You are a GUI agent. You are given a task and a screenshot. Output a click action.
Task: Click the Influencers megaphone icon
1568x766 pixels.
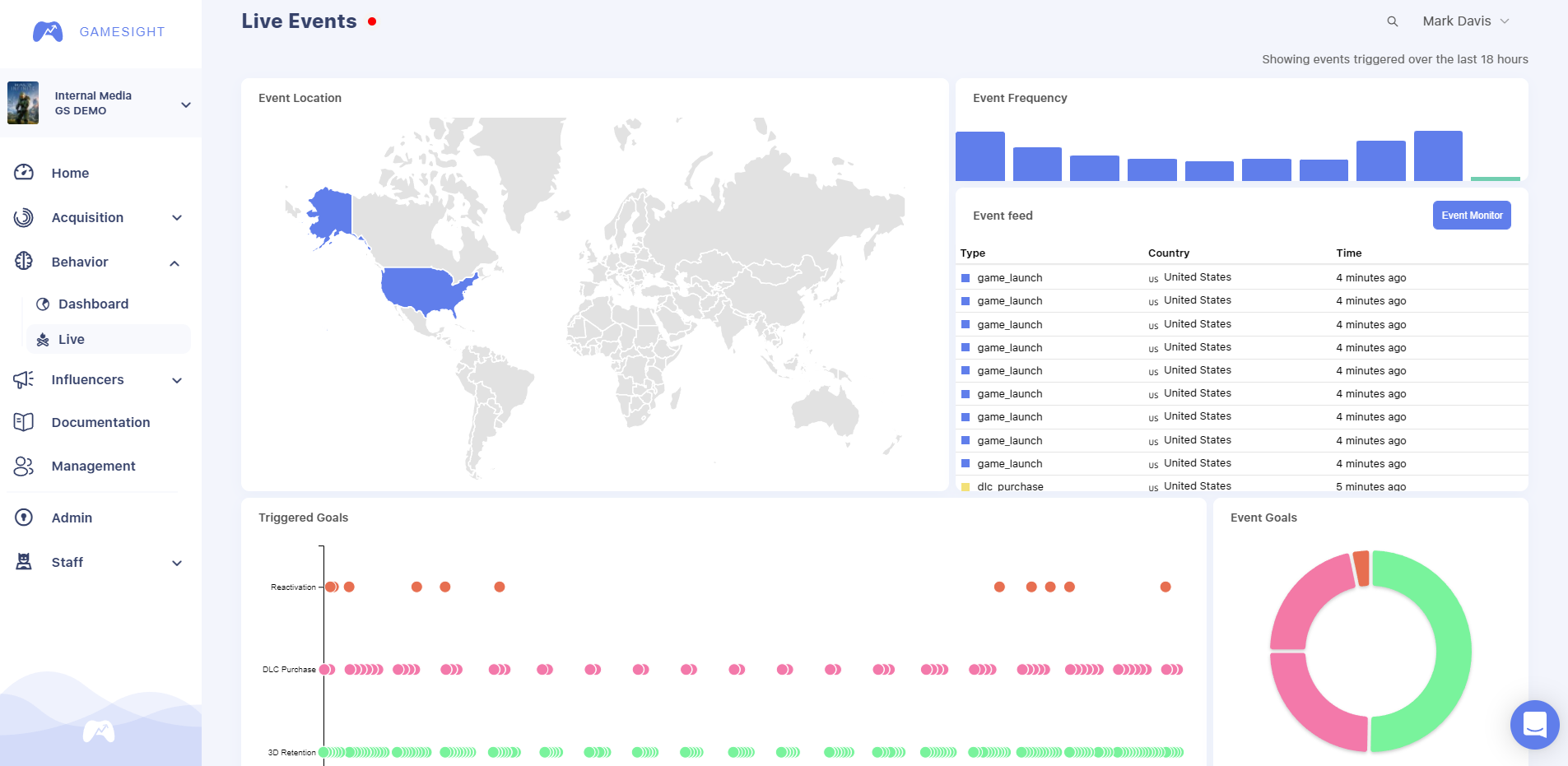coord(24,379)
